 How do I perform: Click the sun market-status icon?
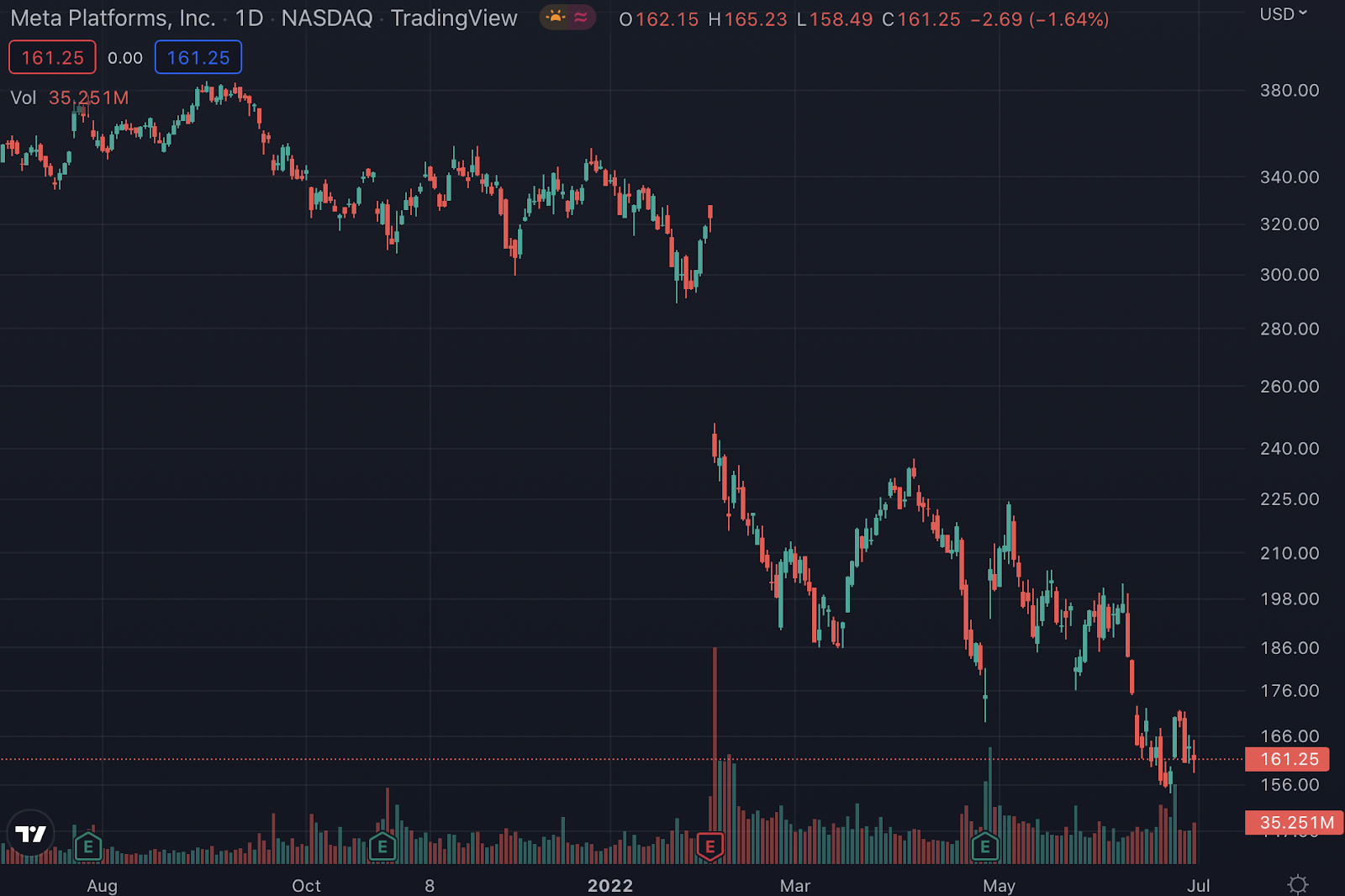tap(556, 18)
